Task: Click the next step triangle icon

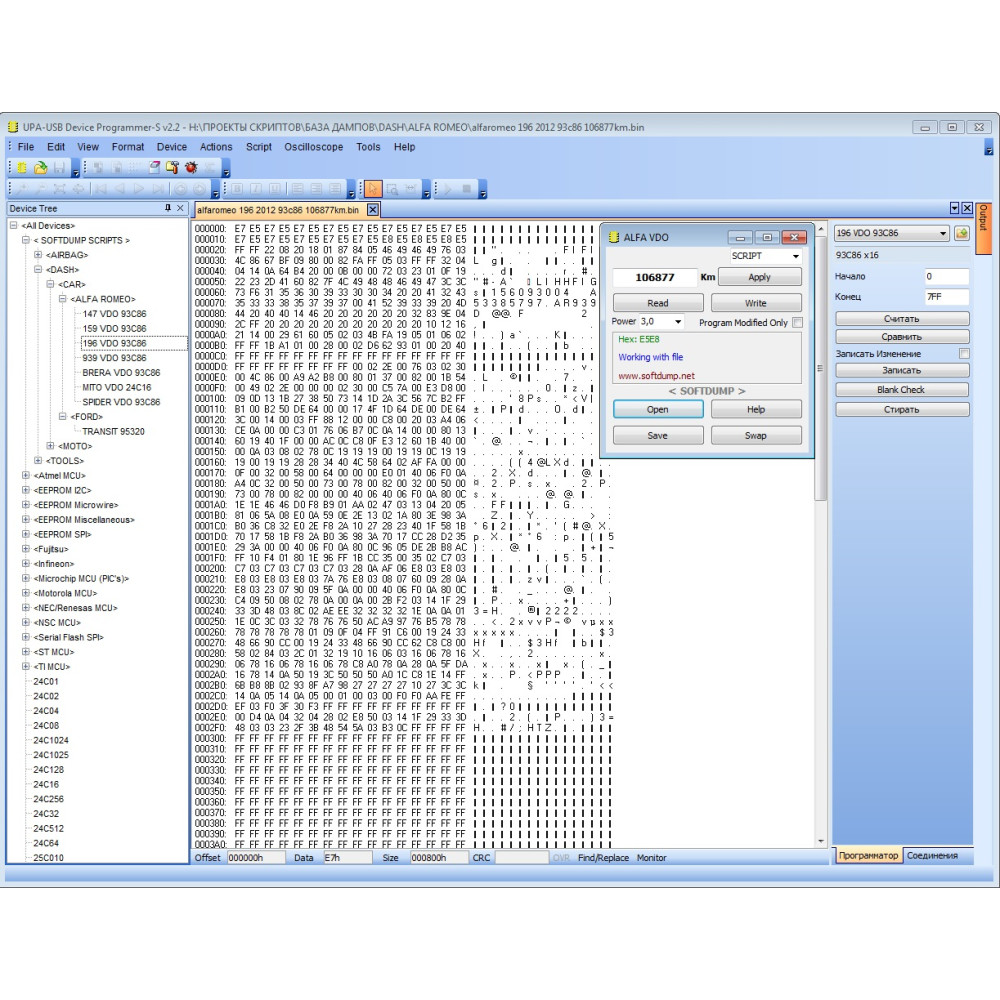Action: (x=138, y=189)
